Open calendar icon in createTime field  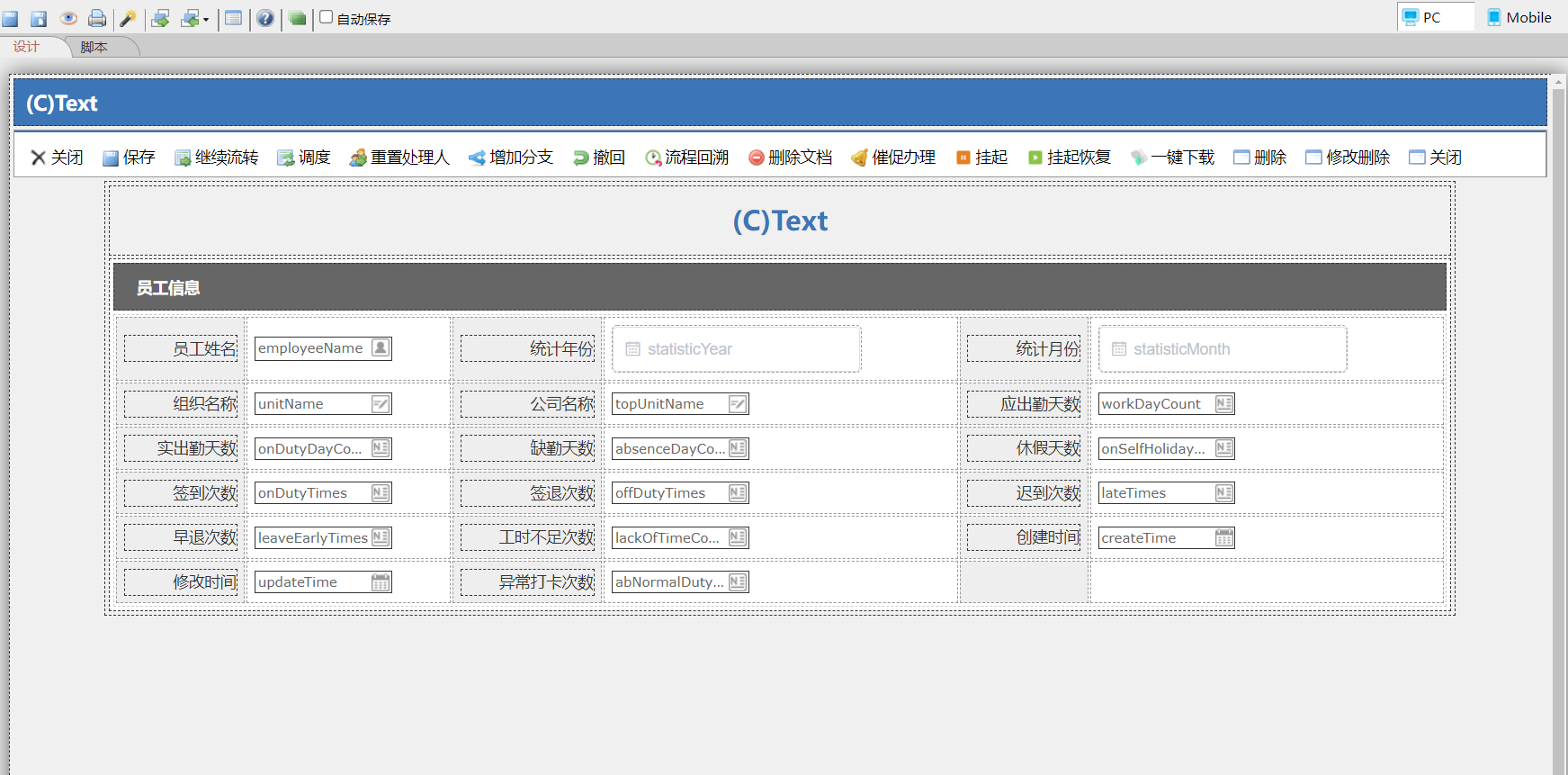(x=1224, y=537)
